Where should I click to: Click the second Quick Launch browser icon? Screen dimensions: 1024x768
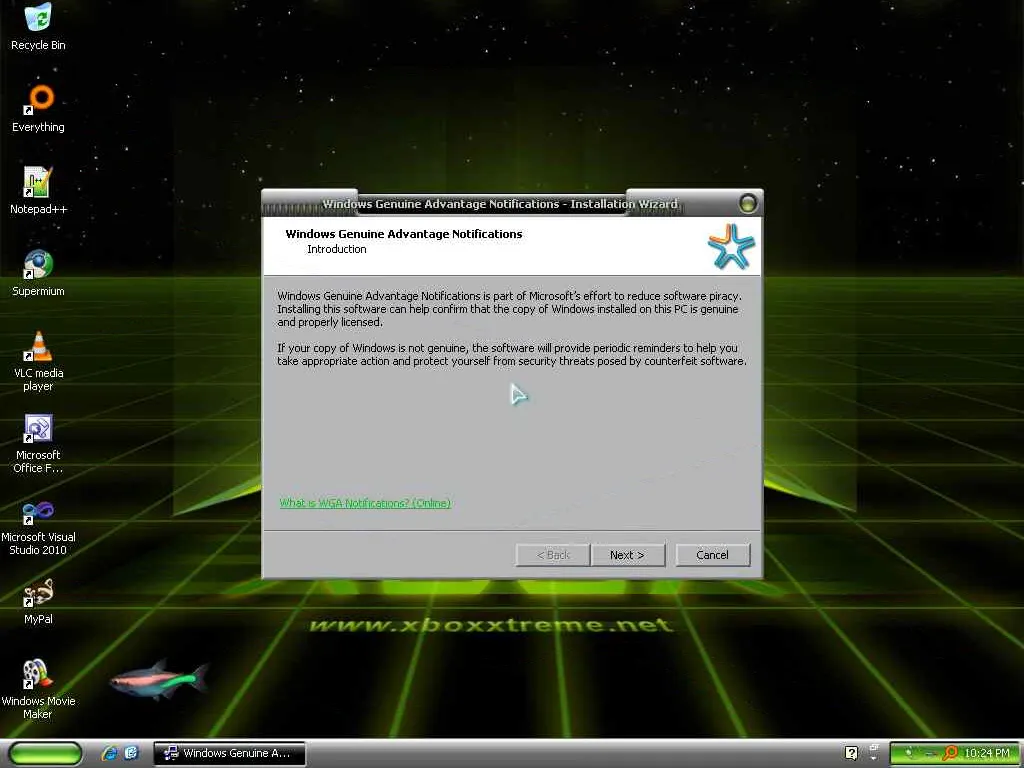(x=131, y=753)
